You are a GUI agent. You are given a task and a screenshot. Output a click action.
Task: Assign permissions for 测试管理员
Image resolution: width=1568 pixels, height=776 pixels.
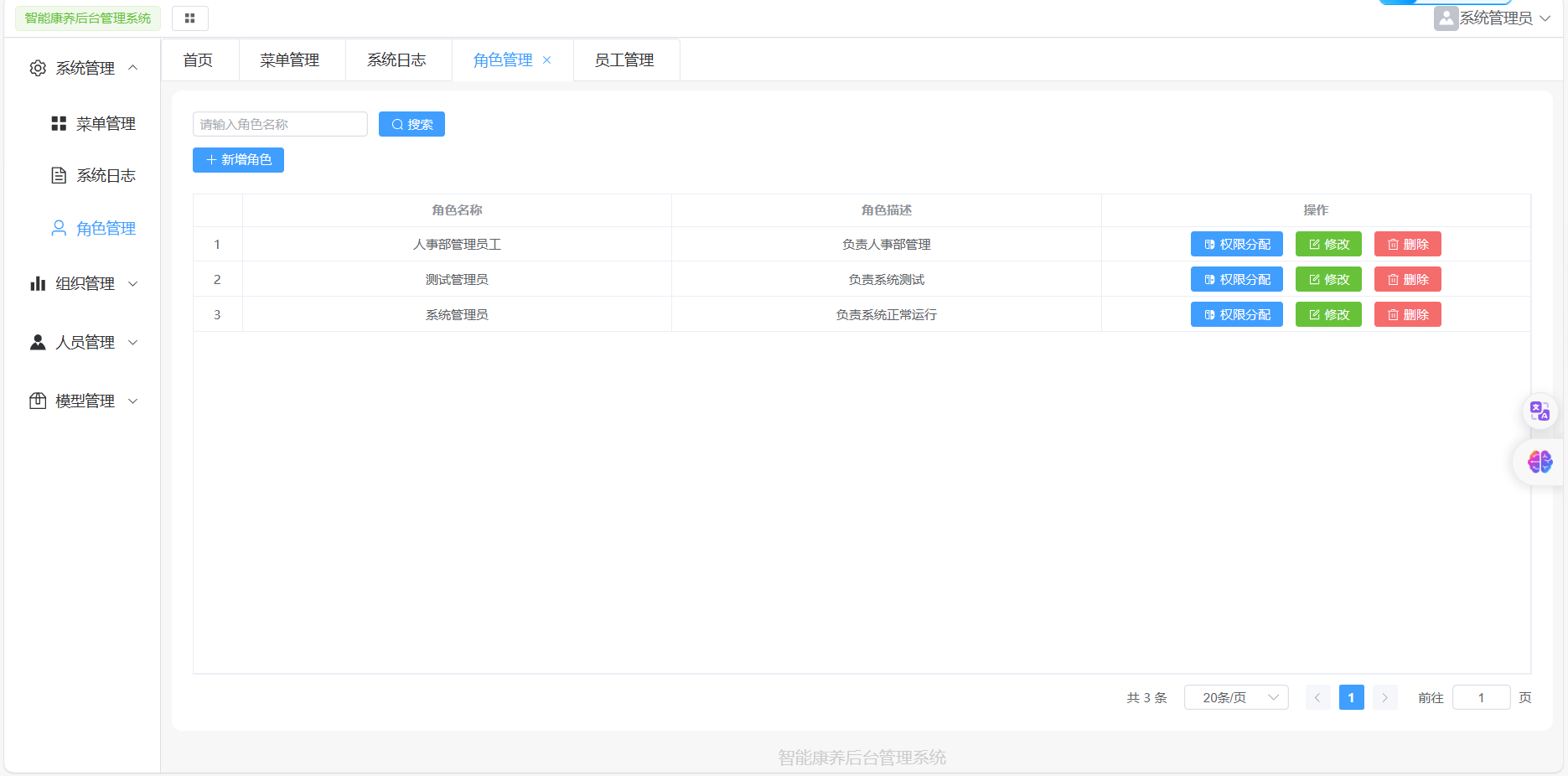(1236, 279)
